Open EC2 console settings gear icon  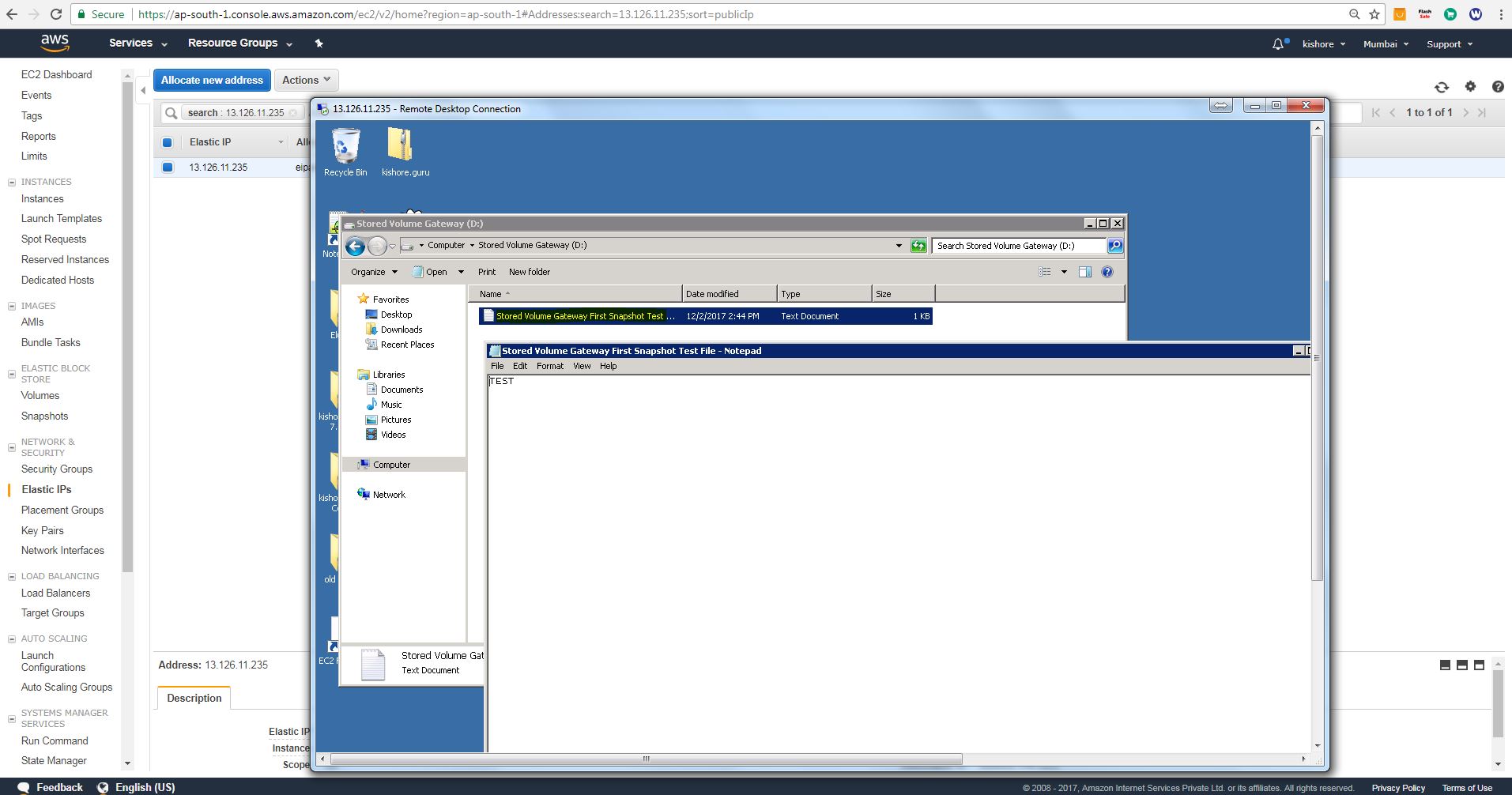1469,87
